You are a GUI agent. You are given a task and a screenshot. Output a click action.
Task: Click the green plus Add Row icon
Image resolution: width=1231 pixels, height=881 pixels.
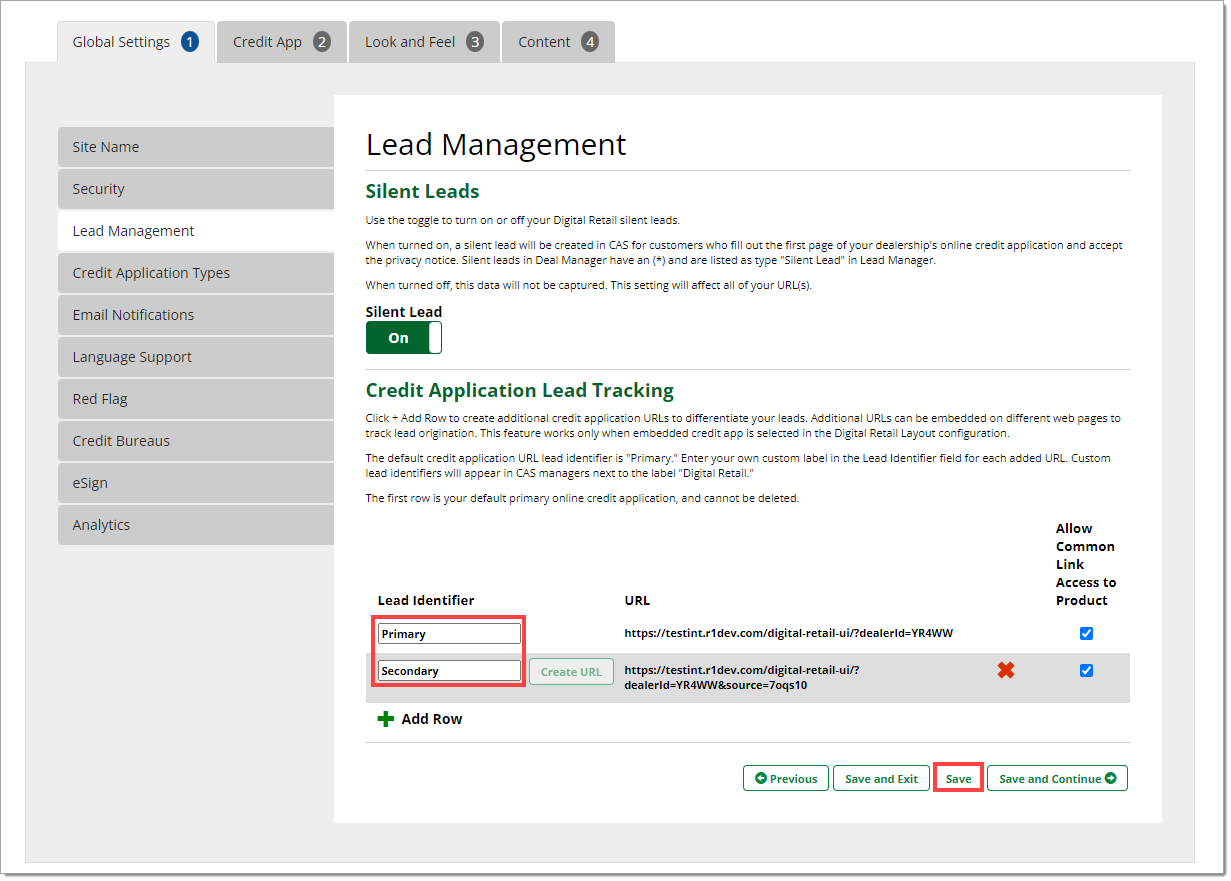pos(385,719)
